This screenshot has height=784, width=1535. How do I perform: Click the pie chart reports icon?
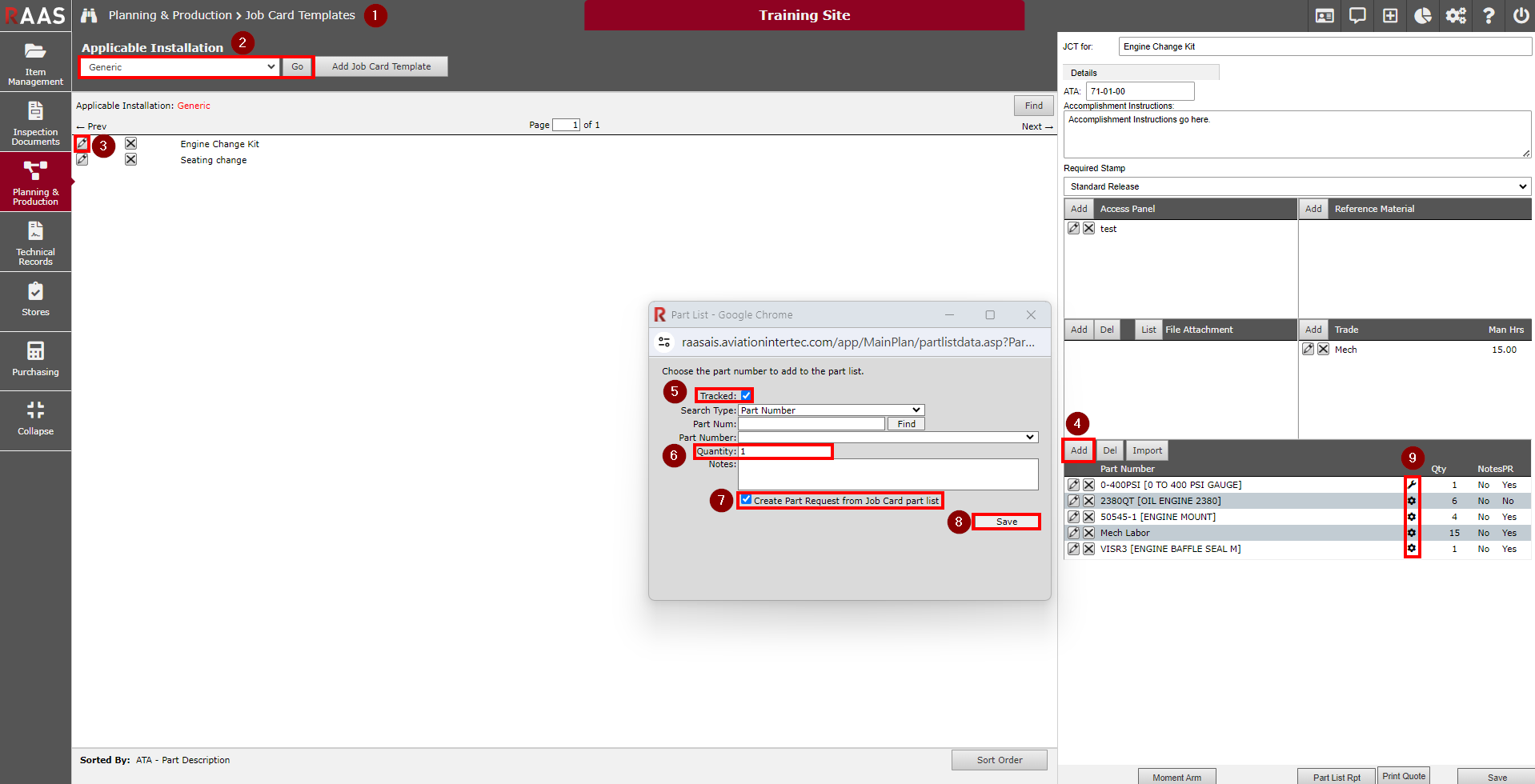tap(1423, 16)
